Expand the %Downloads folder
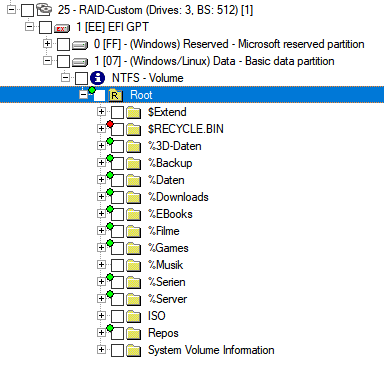384x366 pixels. tap(101, 197)
